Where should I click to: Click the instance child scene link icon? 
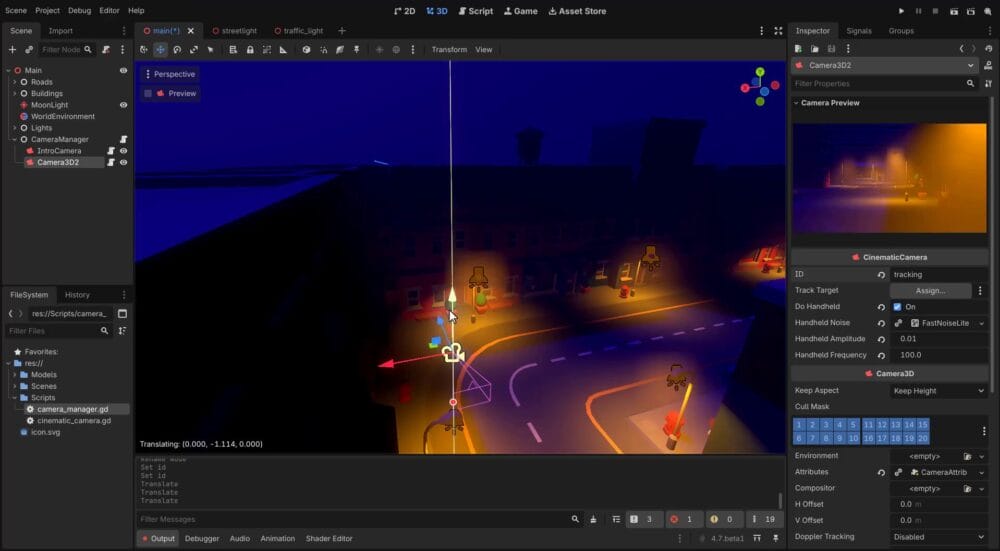tap(29, 50)
